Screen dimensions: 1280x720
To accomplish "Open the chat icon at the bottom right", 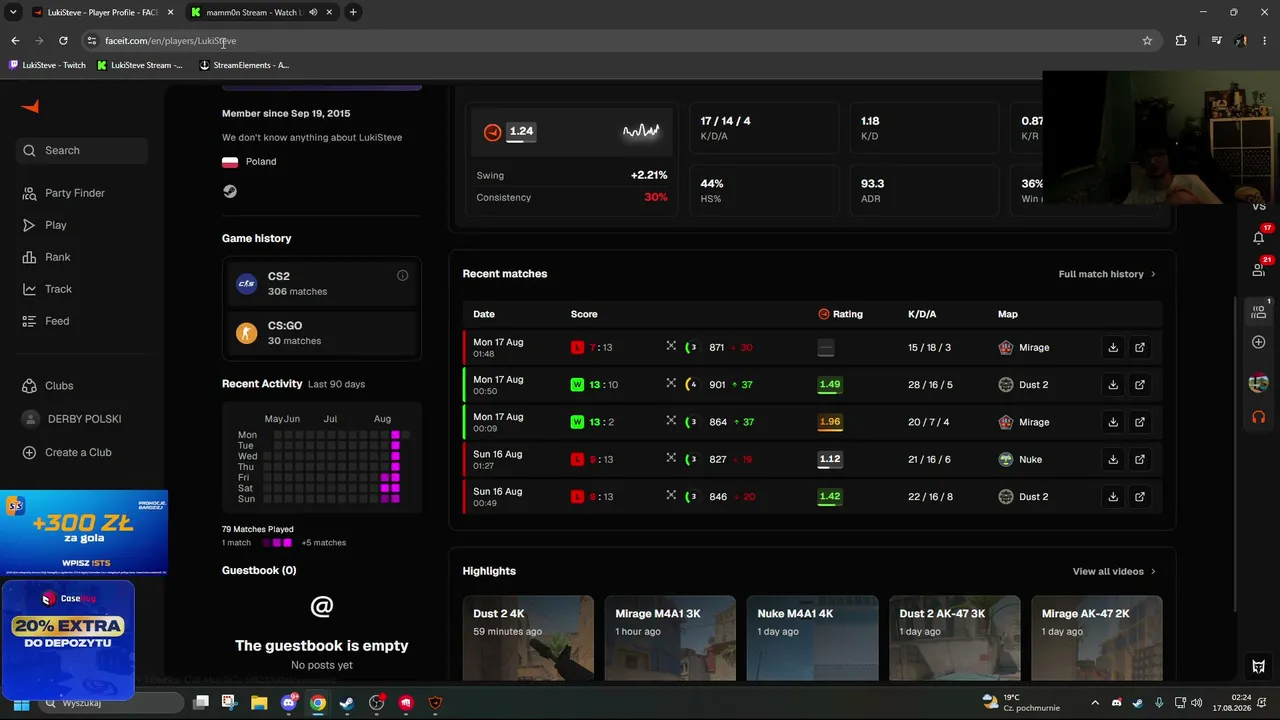I will pyautogui.click(x=1258, y=667).
